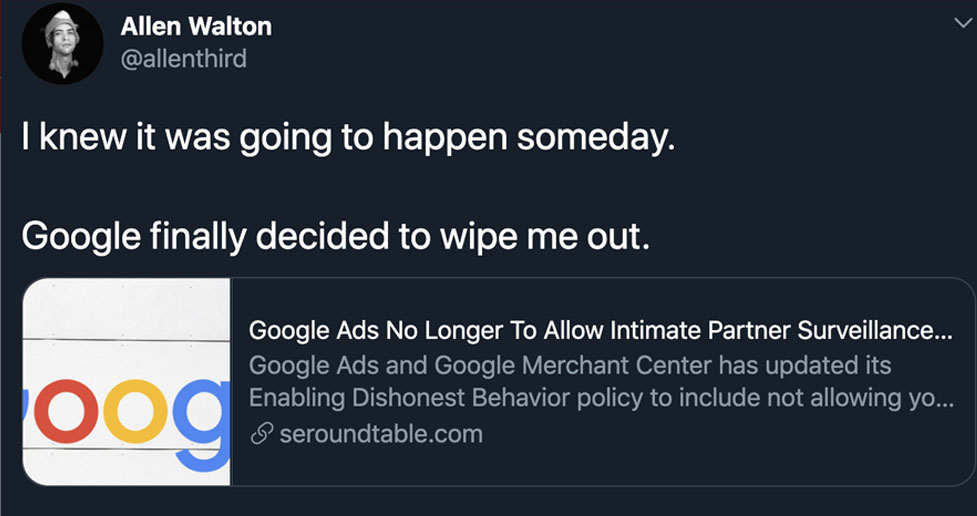Open the Google Ads article headline
The image size is (977, 516).
pyautogui.click(x=598, y=330)
